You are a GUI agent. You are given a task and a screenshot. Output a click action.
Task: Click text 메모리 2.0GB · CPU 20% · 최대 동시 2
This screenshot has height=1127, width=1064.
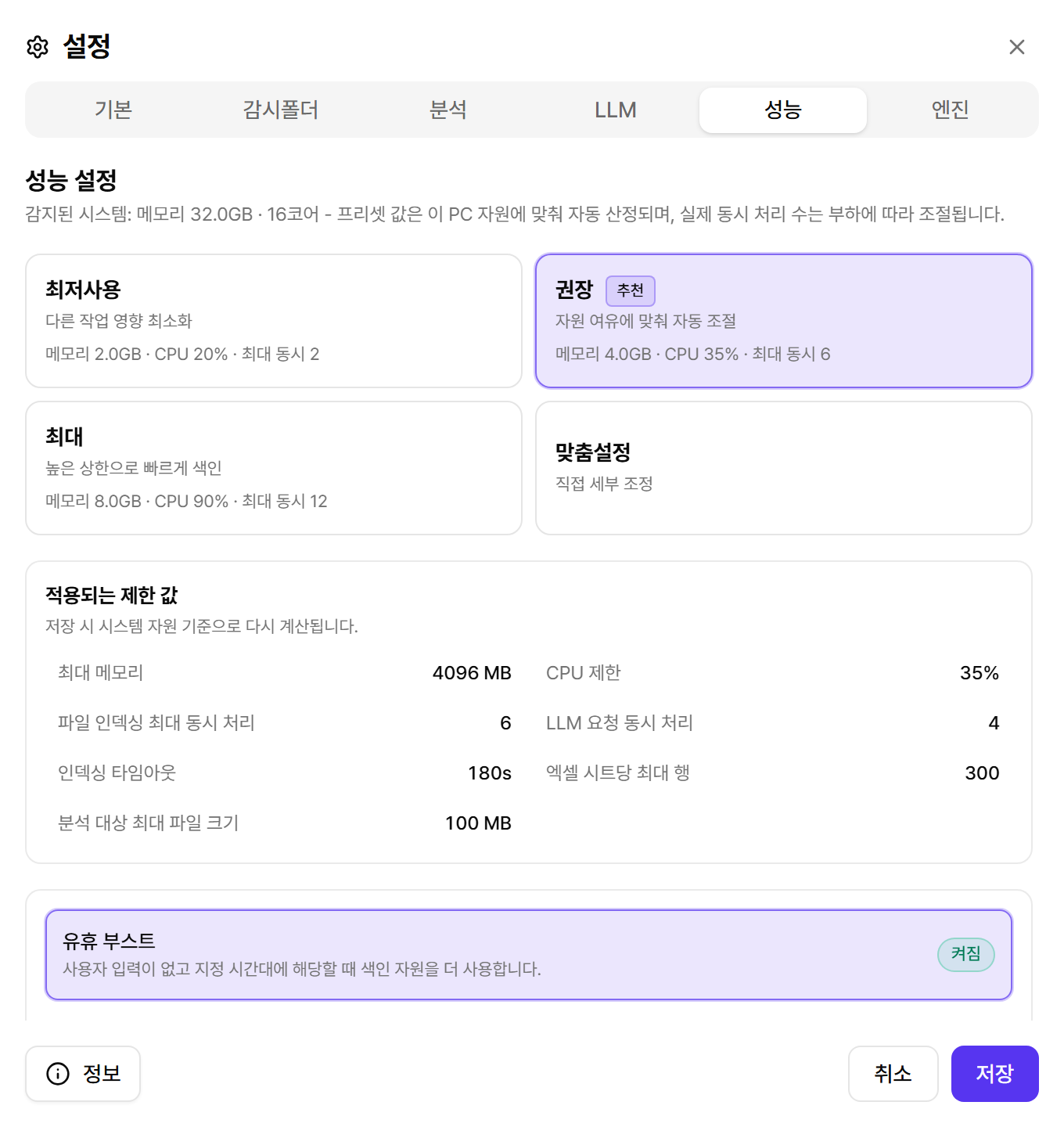click(x=182, y=354)
